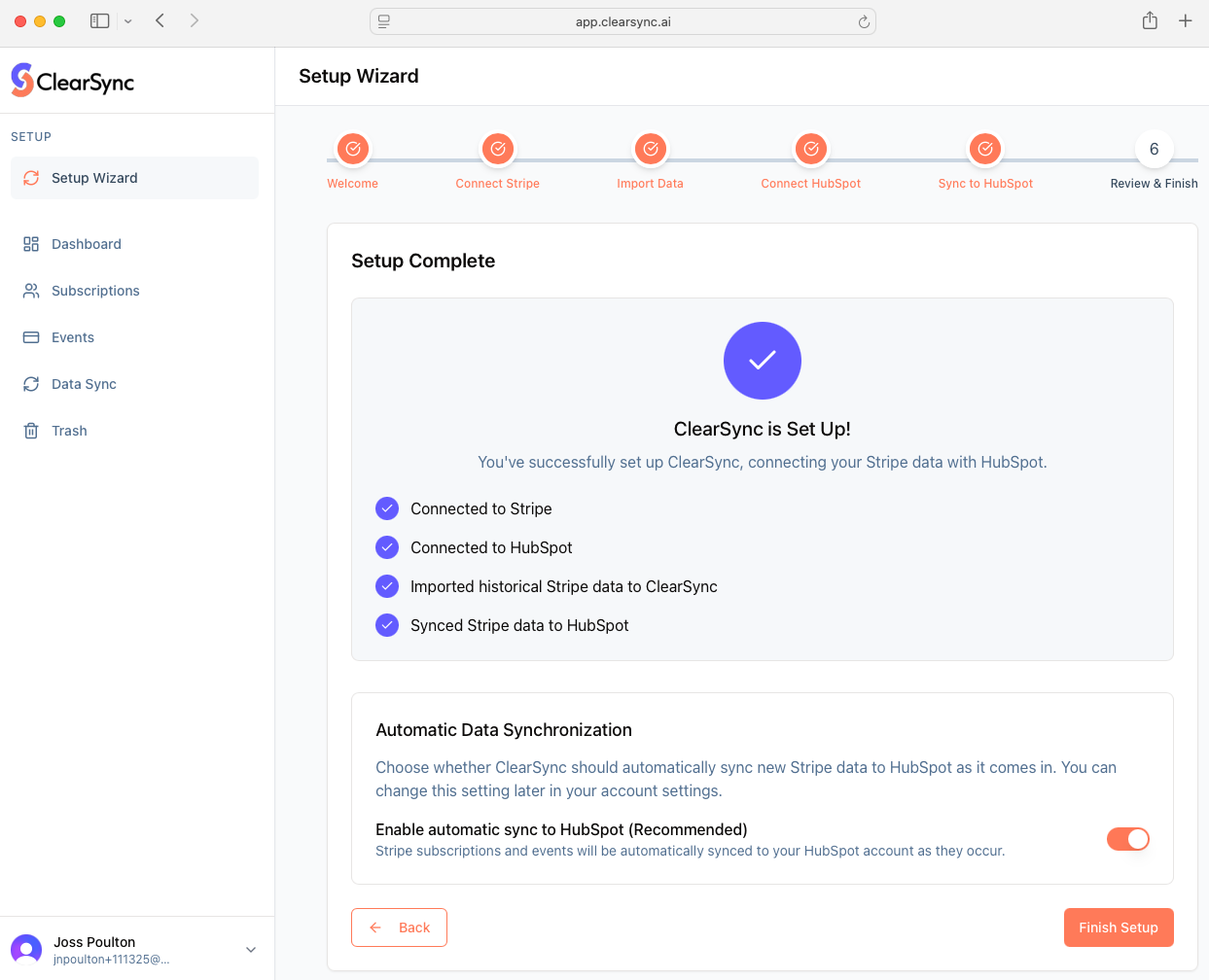The width and height of the screenshot is (1209, 980).
Task: Open the Safari sidebar options dropdown arrow
Action: (x=127, y=21)
